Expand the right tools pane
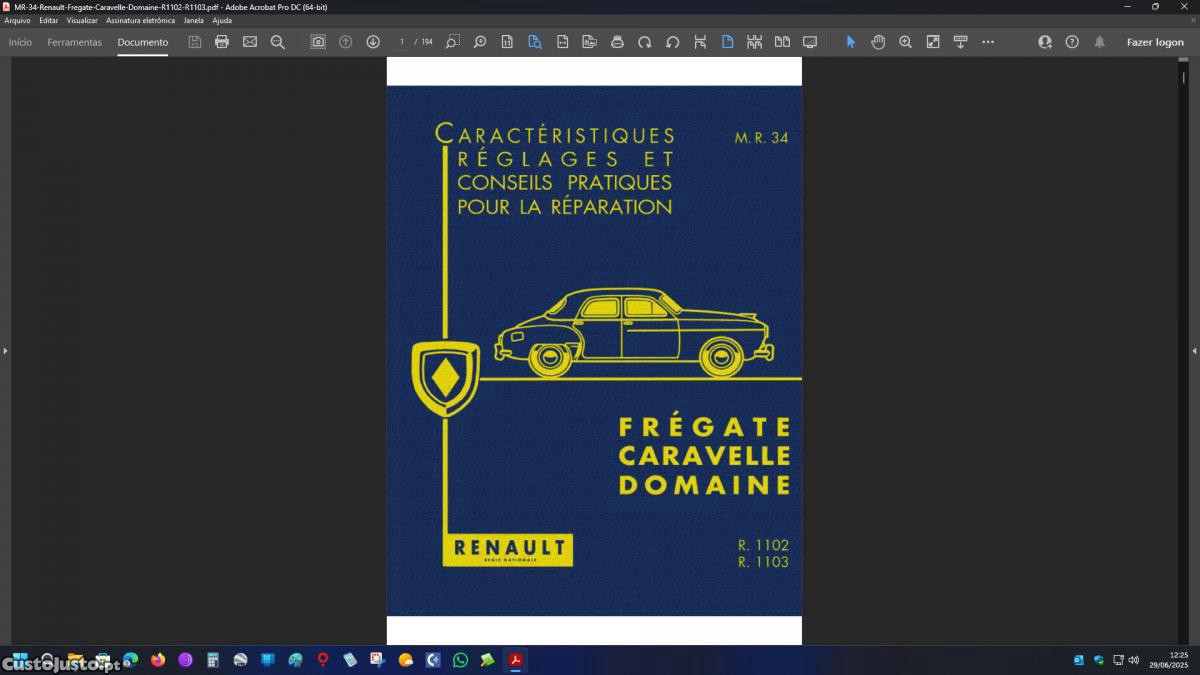The height and width of the screenshot is (675, 1200). [x=1194, y=351]
